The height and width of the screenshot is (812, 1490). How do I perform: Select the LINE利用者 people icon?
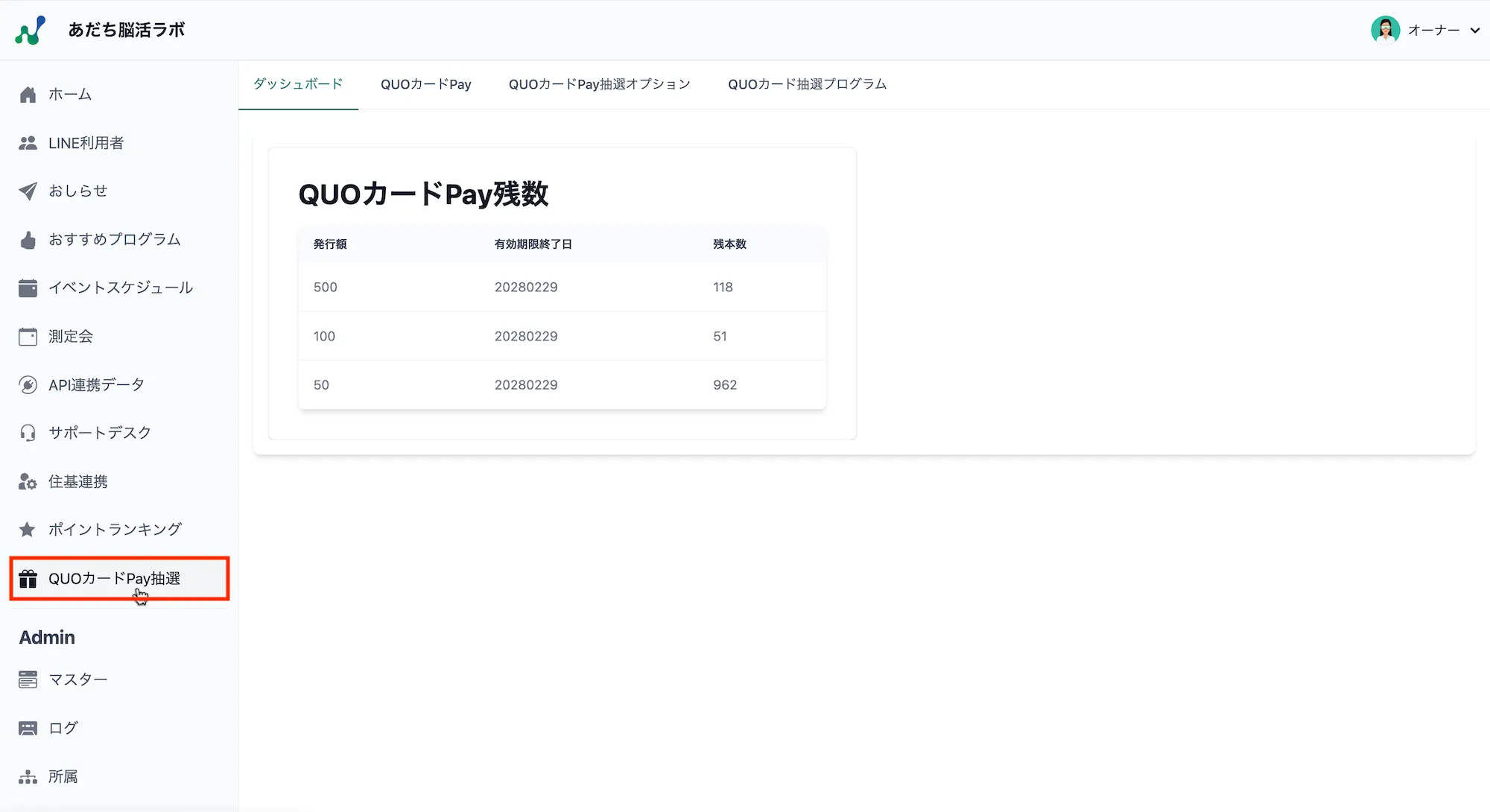(28, 142)
